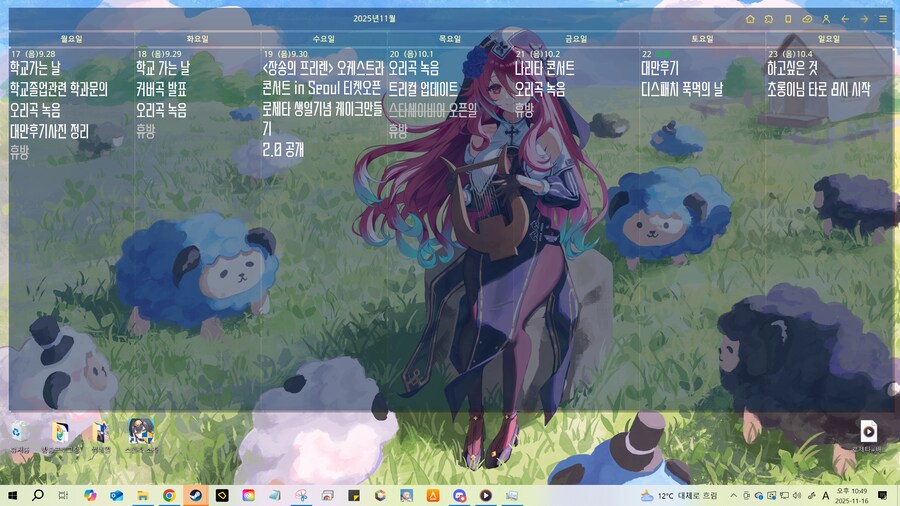Click the greyed '휴방' entry on Tuesday
This screenshot has height=506, width=900.
point(145,131)
